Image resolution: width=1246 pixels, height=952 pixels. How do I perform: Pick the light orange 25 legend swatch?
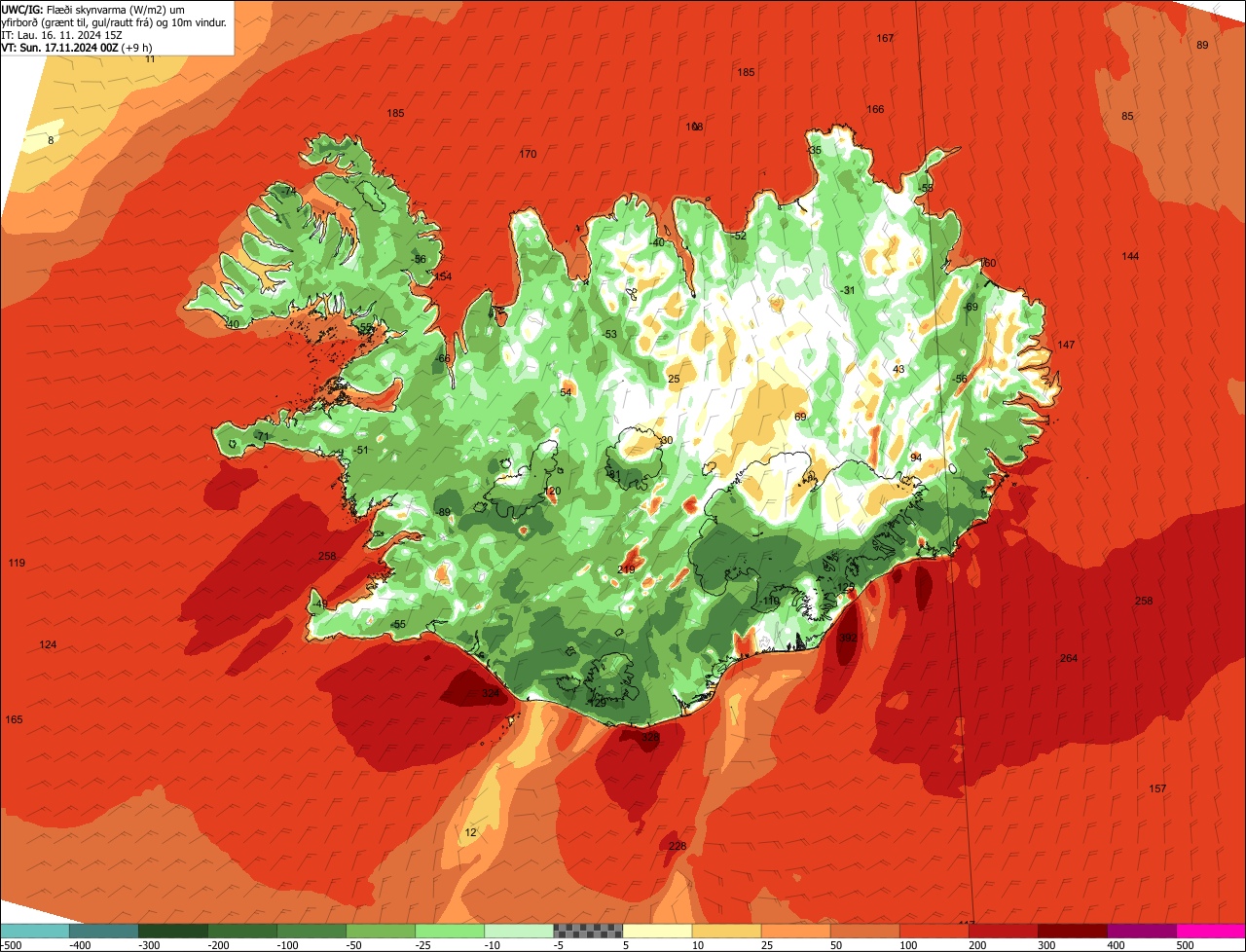796,931
